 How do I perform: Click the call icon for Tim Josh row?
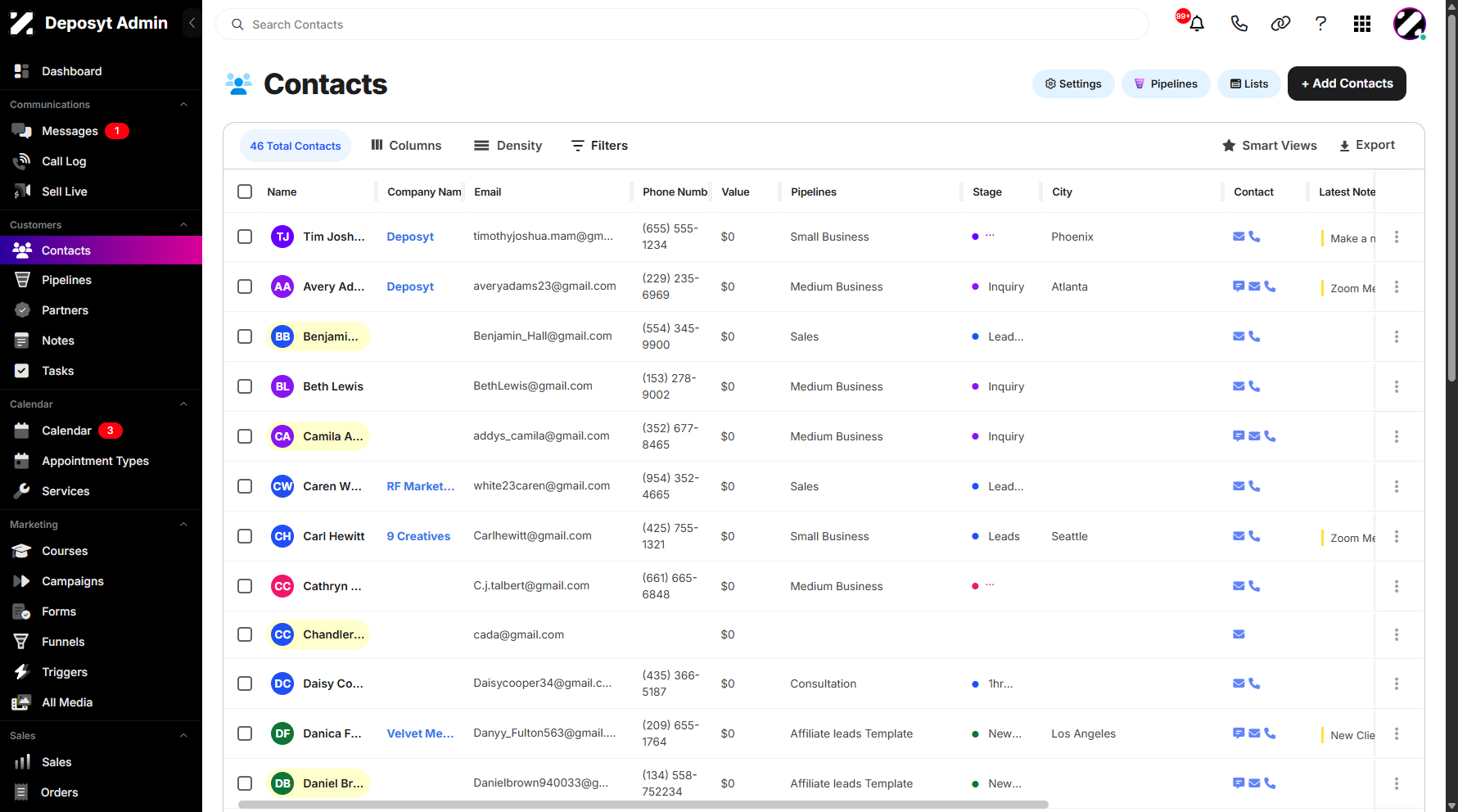pos(1254,237)
